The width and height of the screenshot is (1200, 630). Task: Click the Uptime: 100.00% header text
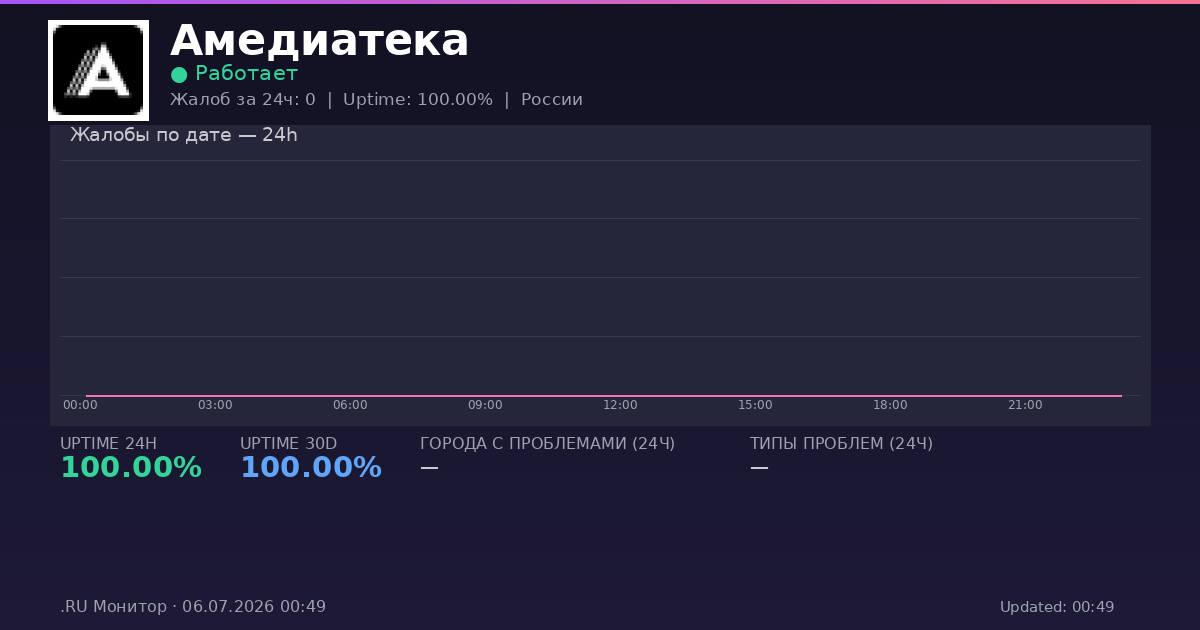418,100
